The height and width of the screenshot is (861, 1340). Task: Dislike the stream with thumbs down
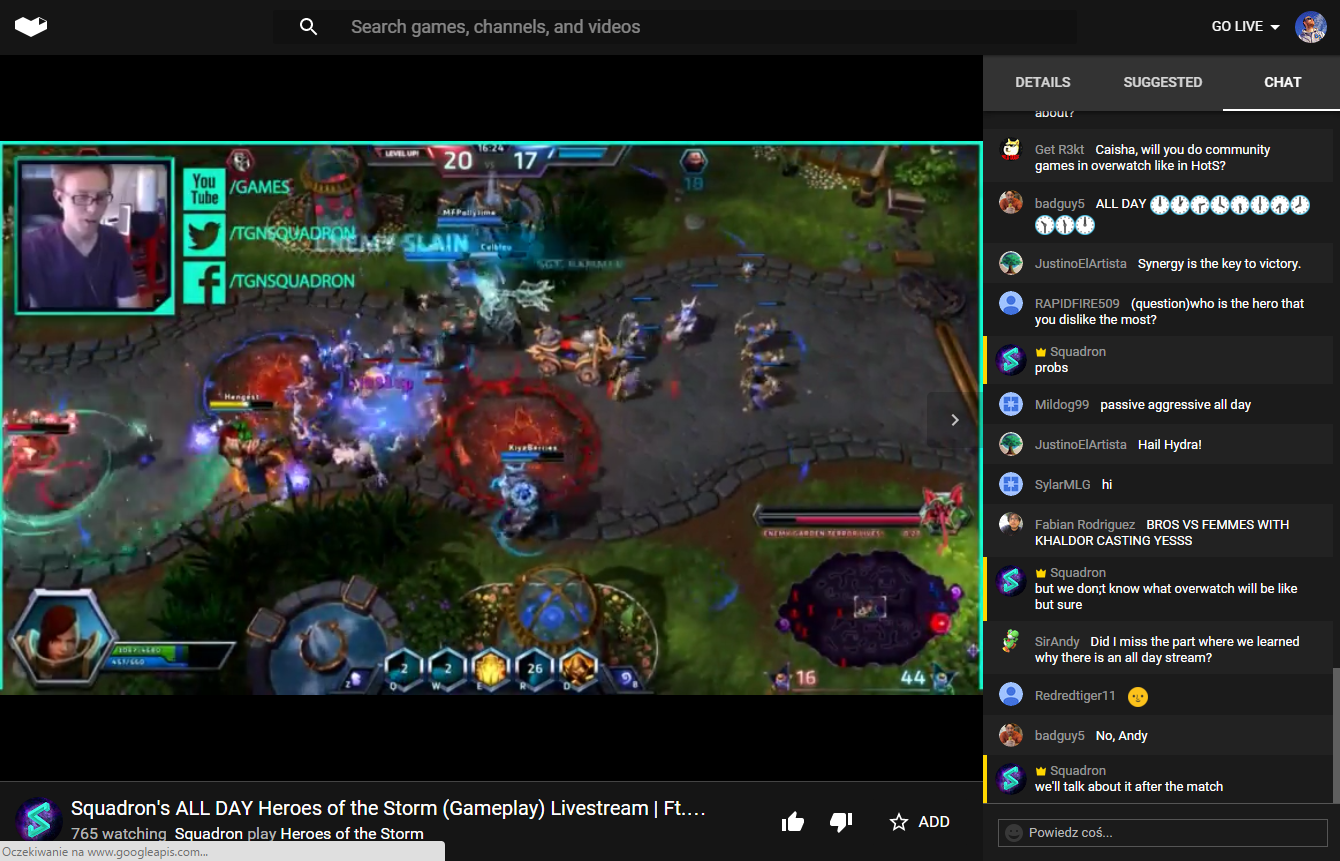click(x=841, y=822)
